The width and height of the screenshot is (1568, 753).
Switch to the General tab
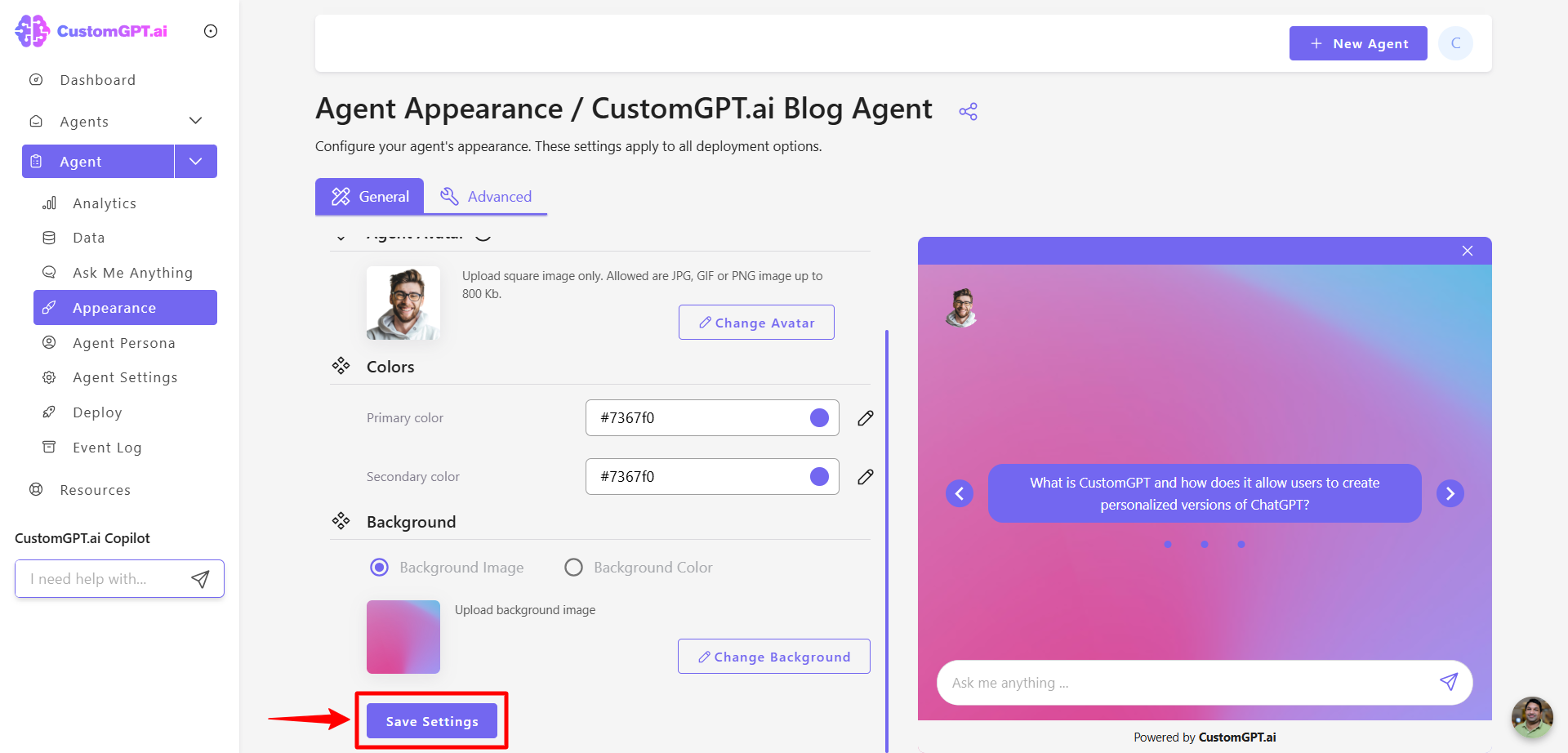(x=369, y=197)
